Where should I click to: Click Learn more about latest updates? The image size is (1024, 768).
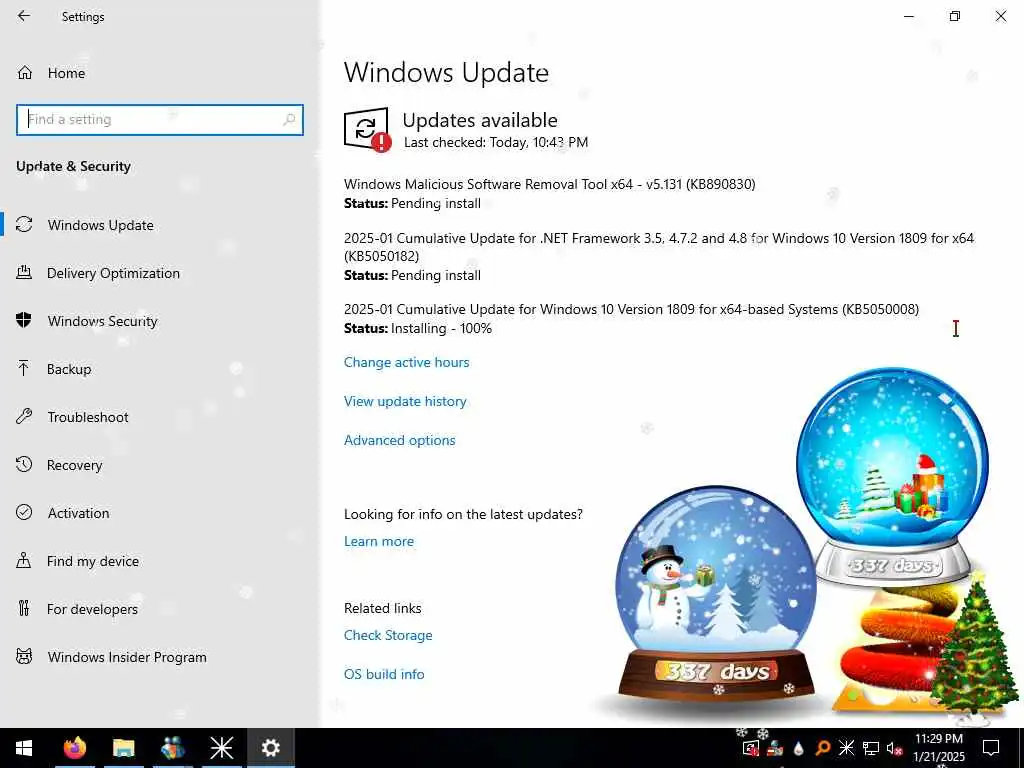tap(379, 541)
